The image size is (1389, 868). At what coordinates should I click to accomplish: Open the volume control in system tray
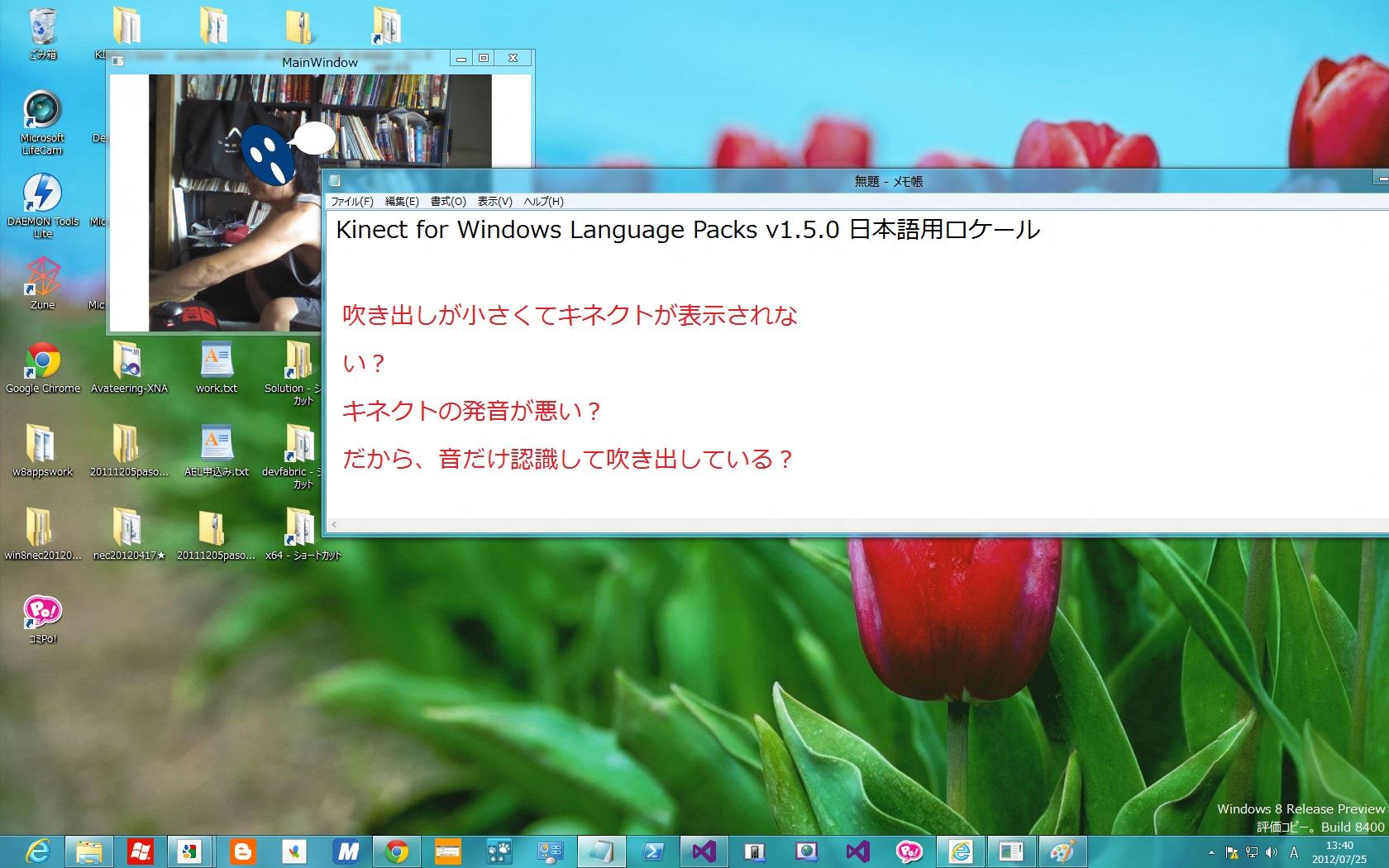tap(1272, 852)
